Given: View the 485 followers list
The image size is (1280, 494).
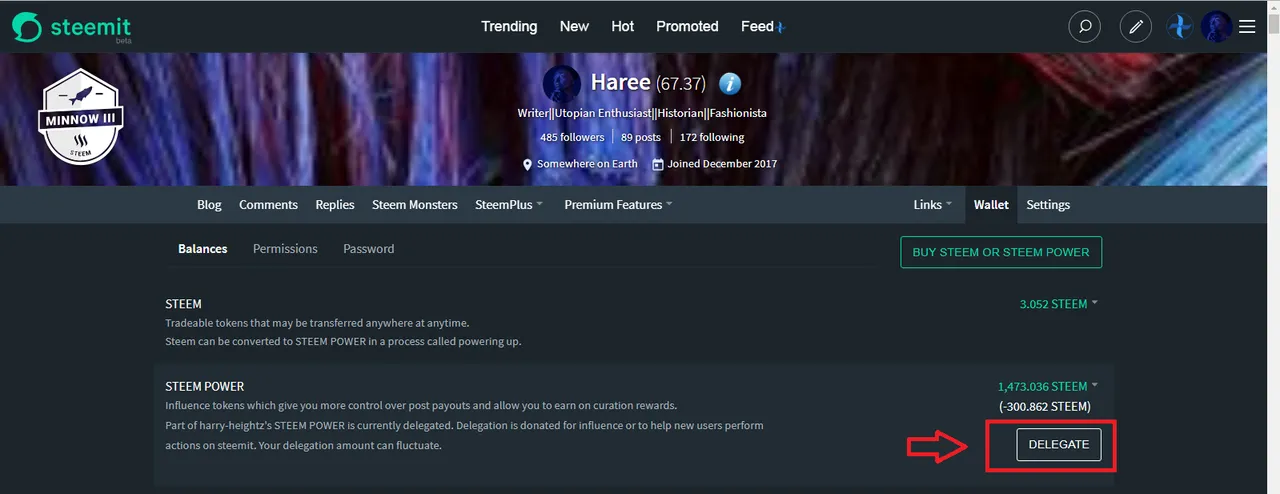Looking at the screenshot, I should [572, 137].
